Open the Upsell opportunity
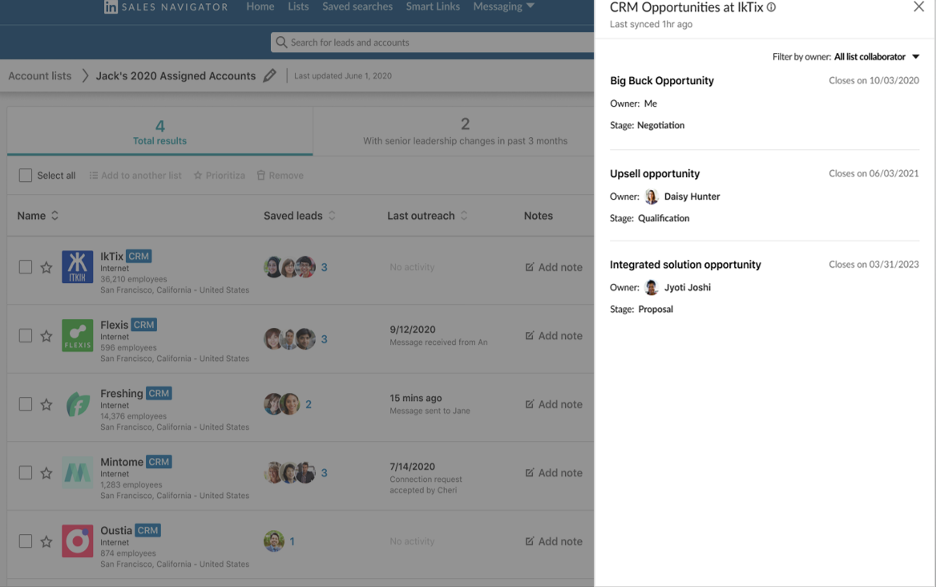 tap(655, 174)
